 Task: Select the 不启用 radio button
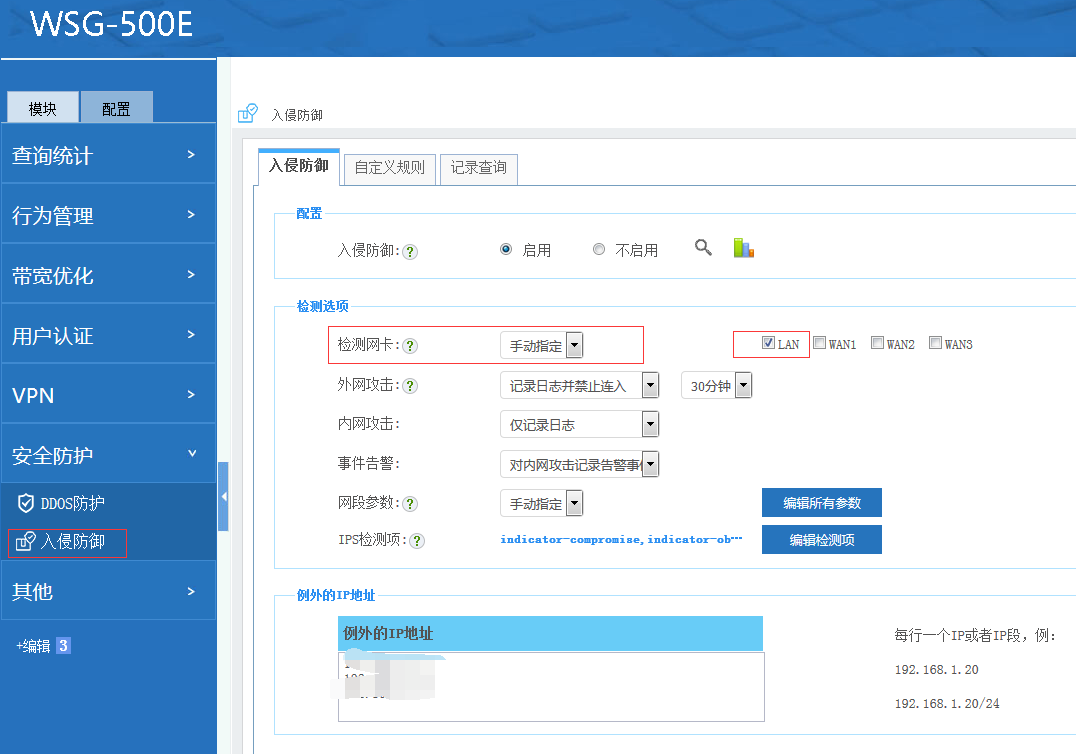point(599,250)
